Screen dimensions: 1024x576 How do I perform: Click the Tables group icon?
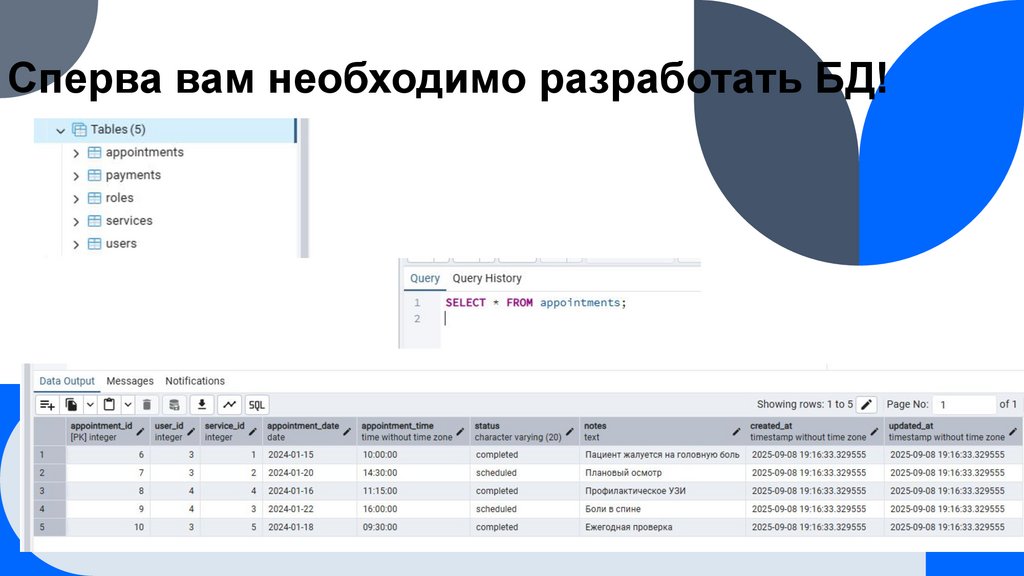tap(79, 130)
